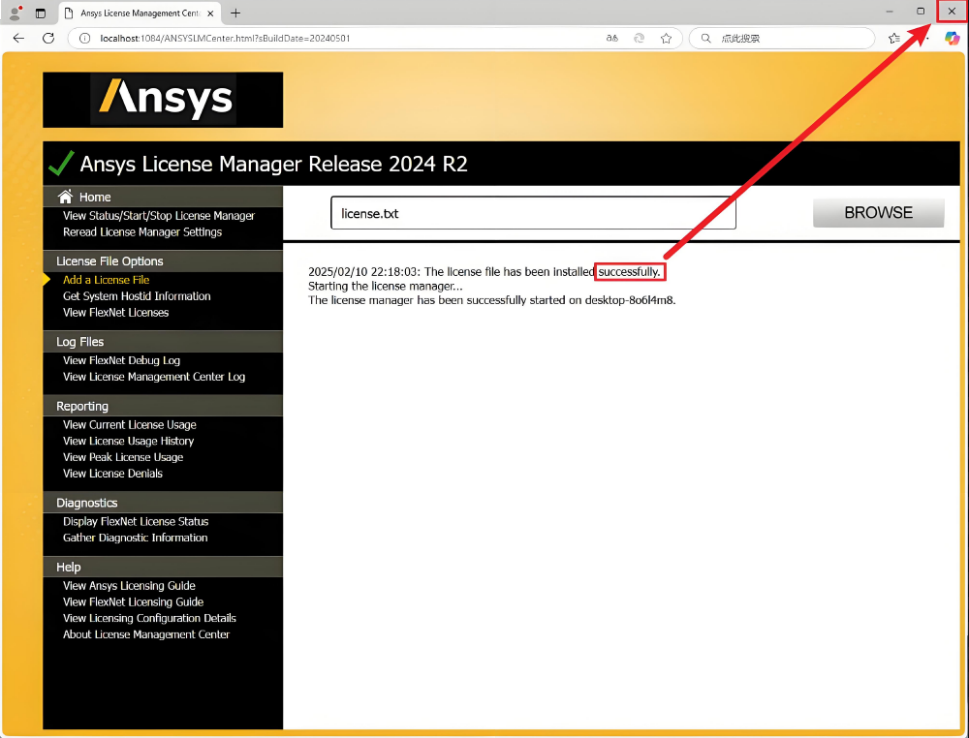The width and height of the screenshot is (969, 738).
Task: Open a new browser tab
Action: pos(235,13)
